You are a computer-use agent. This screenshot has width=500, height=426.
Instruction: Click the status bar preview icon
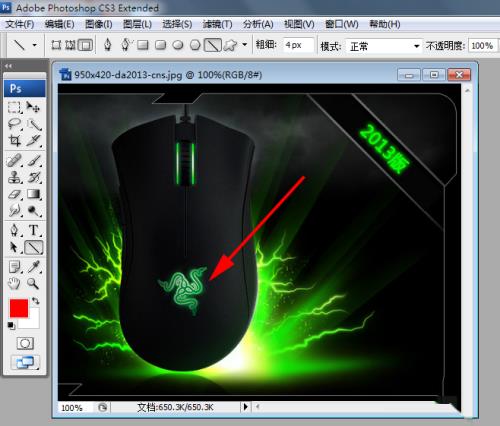[103, 407]
